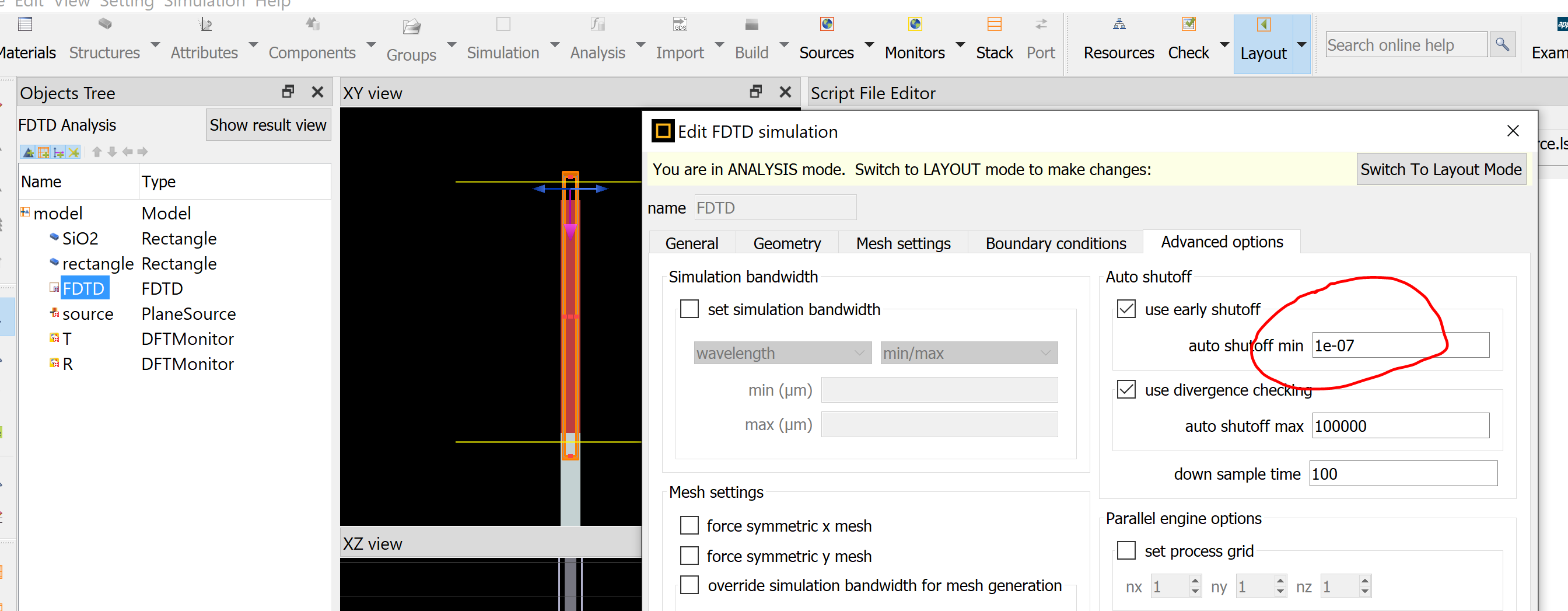The height and width of the screenshot is (611, 1568).
Task: Click the auto shutoff min field
Action: (x=1401, y=345)
